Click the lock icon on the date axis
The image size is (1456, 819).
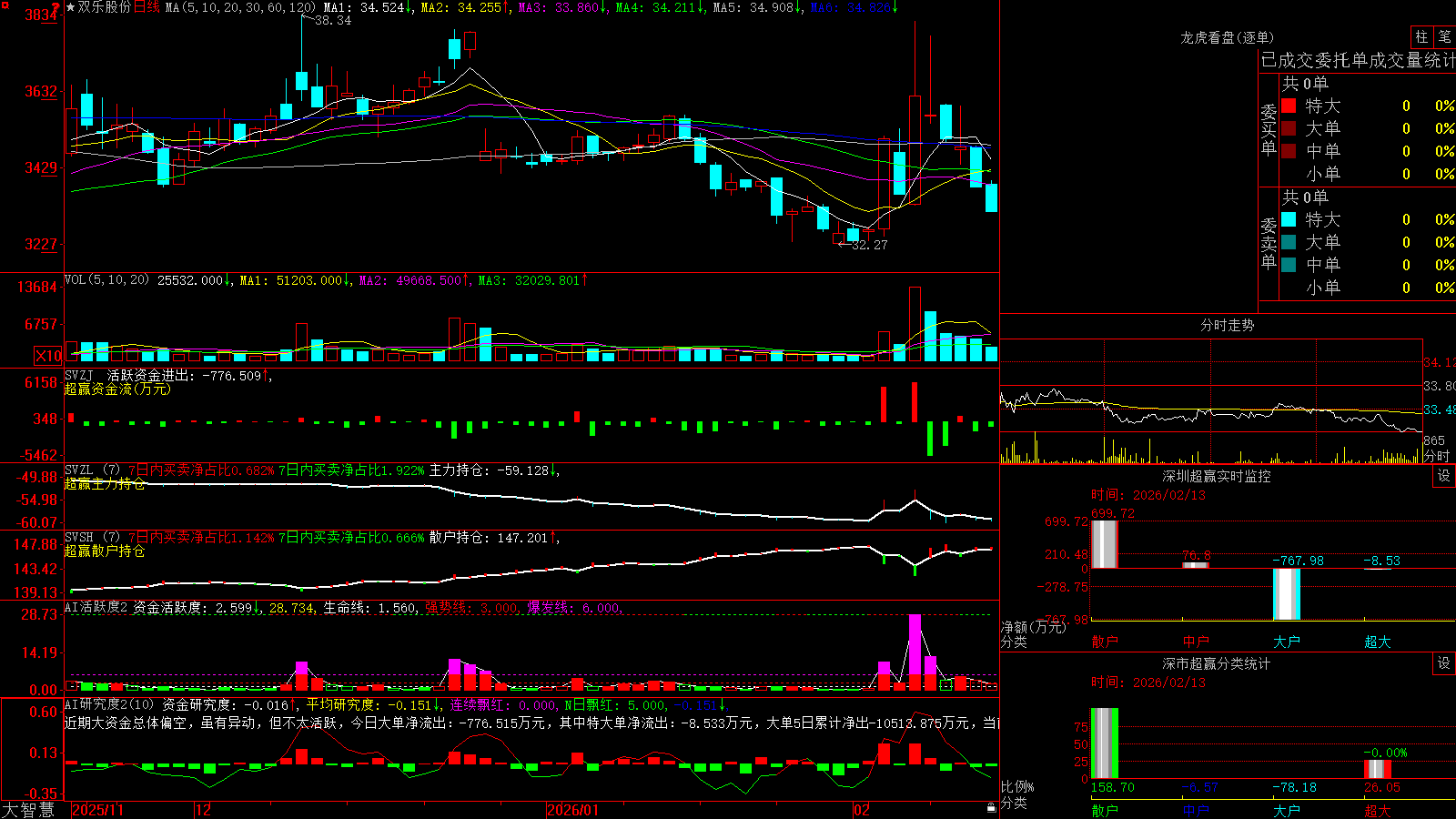pos(992,808)
